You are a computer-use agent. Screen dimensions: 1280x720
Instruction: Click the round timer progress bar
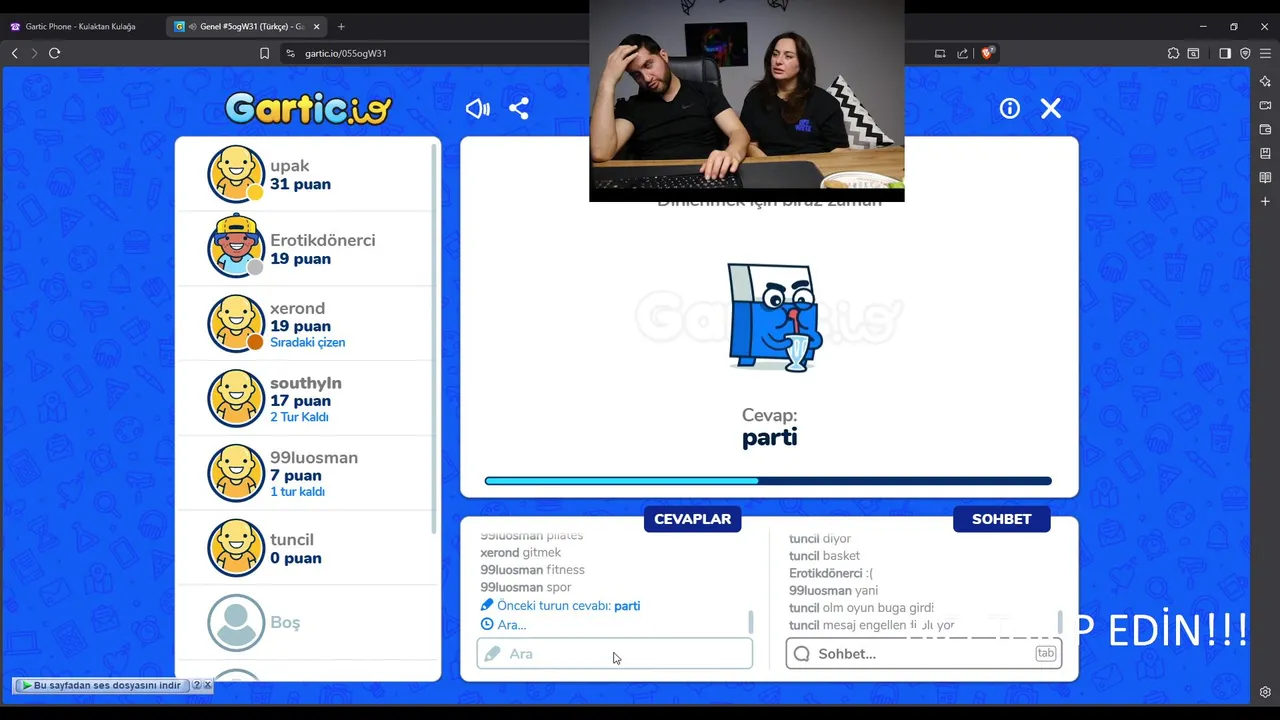pos(768,481)
